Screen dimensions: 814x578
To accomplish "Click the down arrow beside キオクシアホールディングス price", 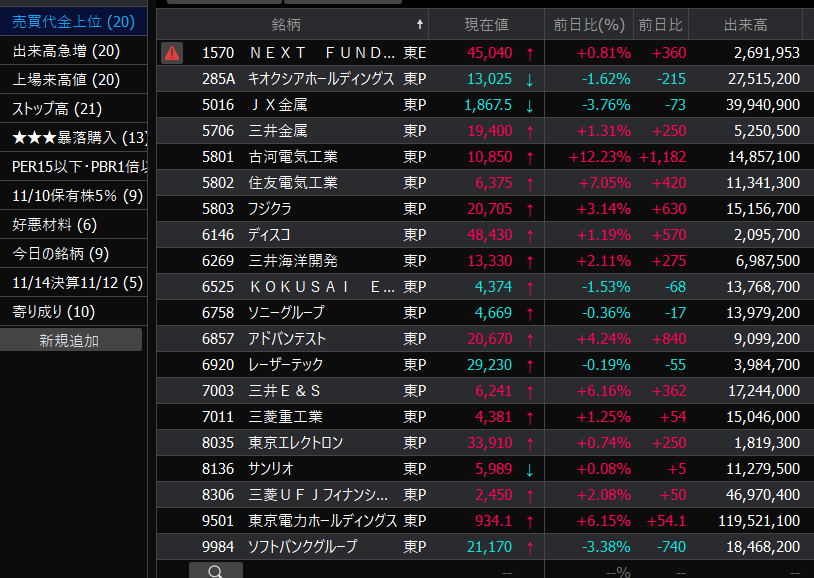I will 529,79.
